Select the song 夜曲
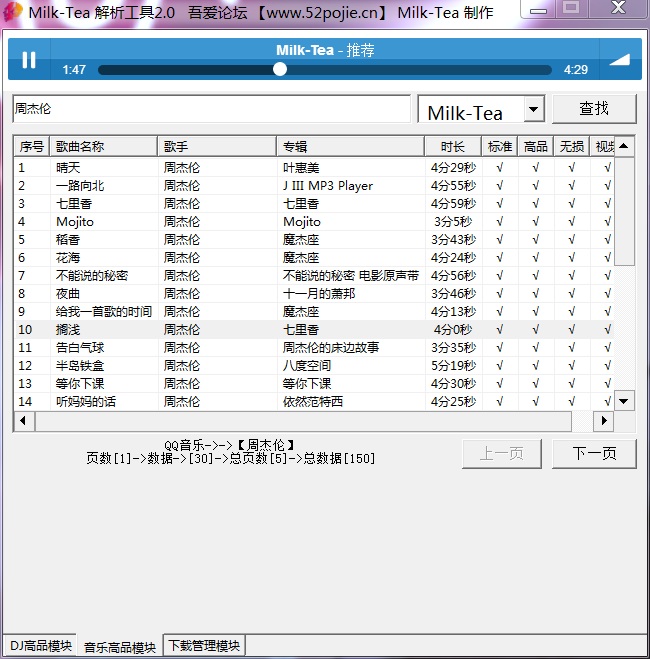 pos(68,294)
